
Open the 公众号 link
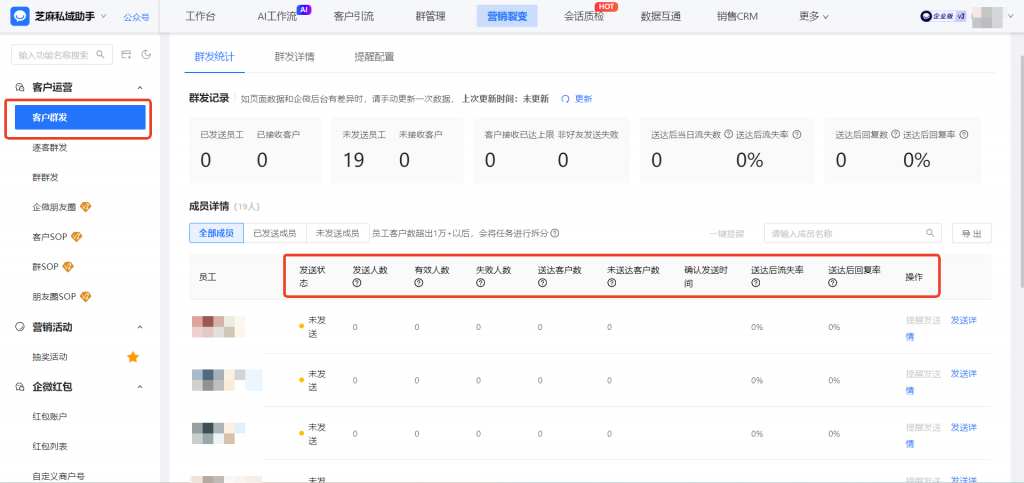point(136,17)
